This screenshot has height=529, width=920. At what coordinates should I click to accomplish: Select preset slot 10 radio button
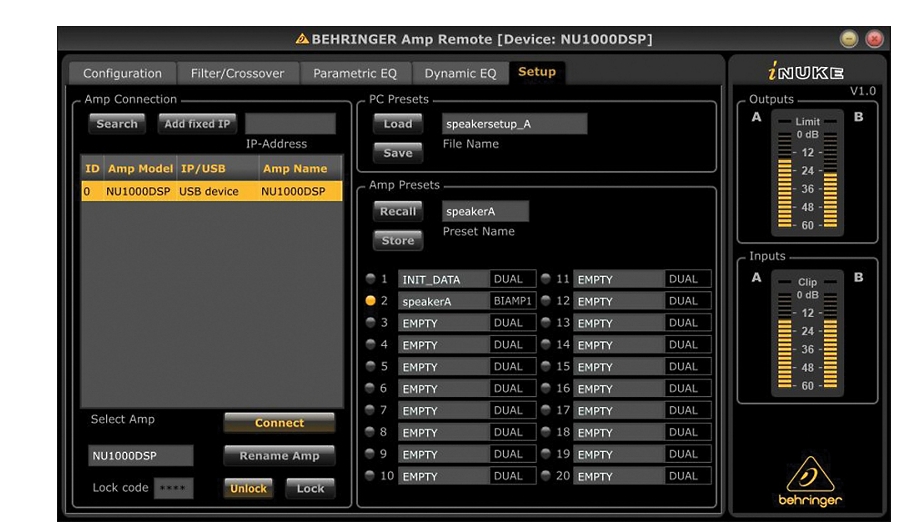pos(370,475)
